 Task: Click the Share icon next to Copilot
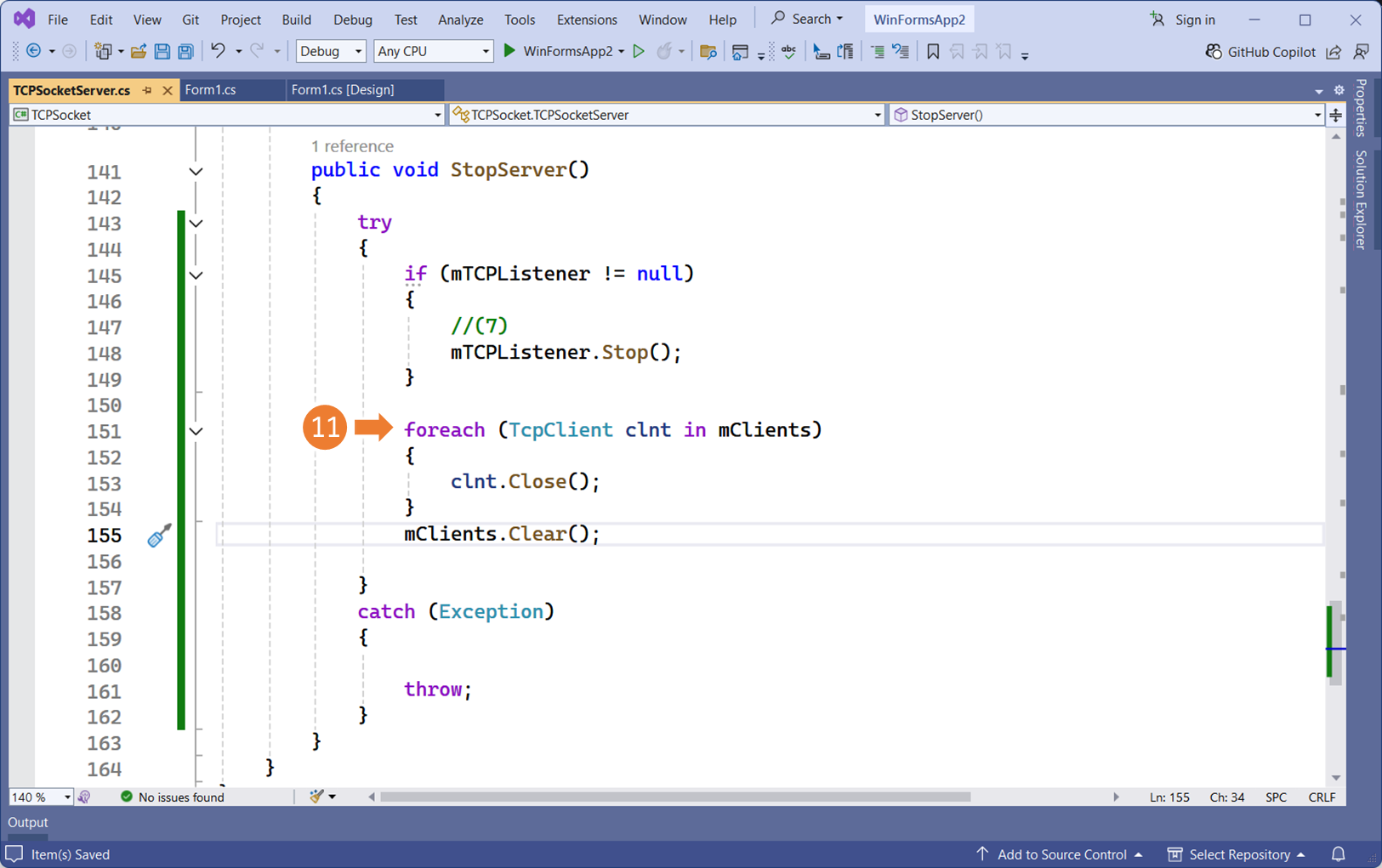pos(1334,52)
